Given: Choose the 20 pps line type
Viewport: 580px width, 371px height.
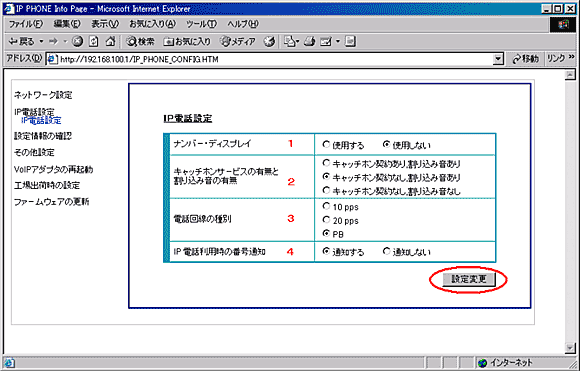Looking at the screenshot, I should [x=326, y=220].
